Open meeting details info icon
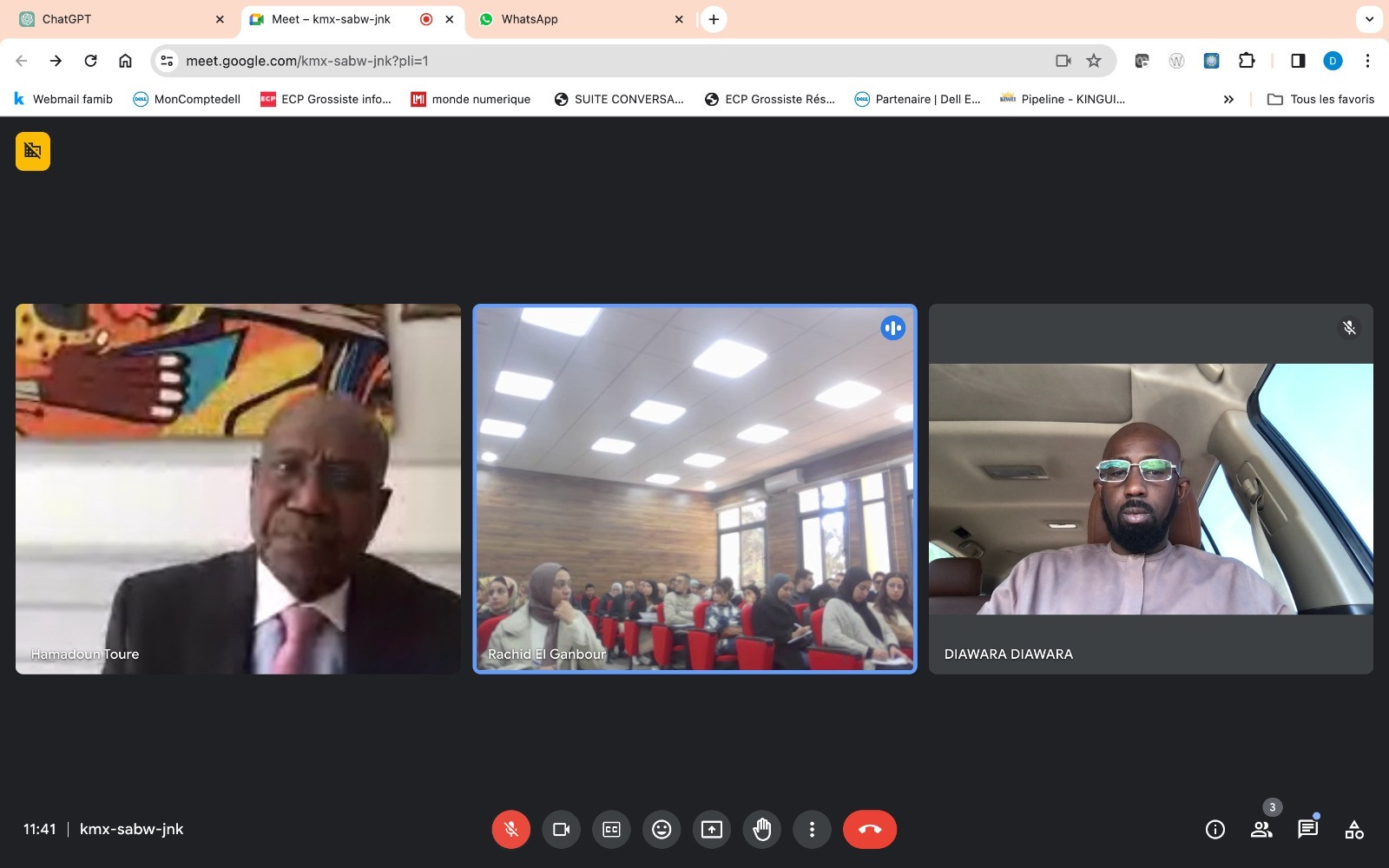 (x=1215, y=829)
